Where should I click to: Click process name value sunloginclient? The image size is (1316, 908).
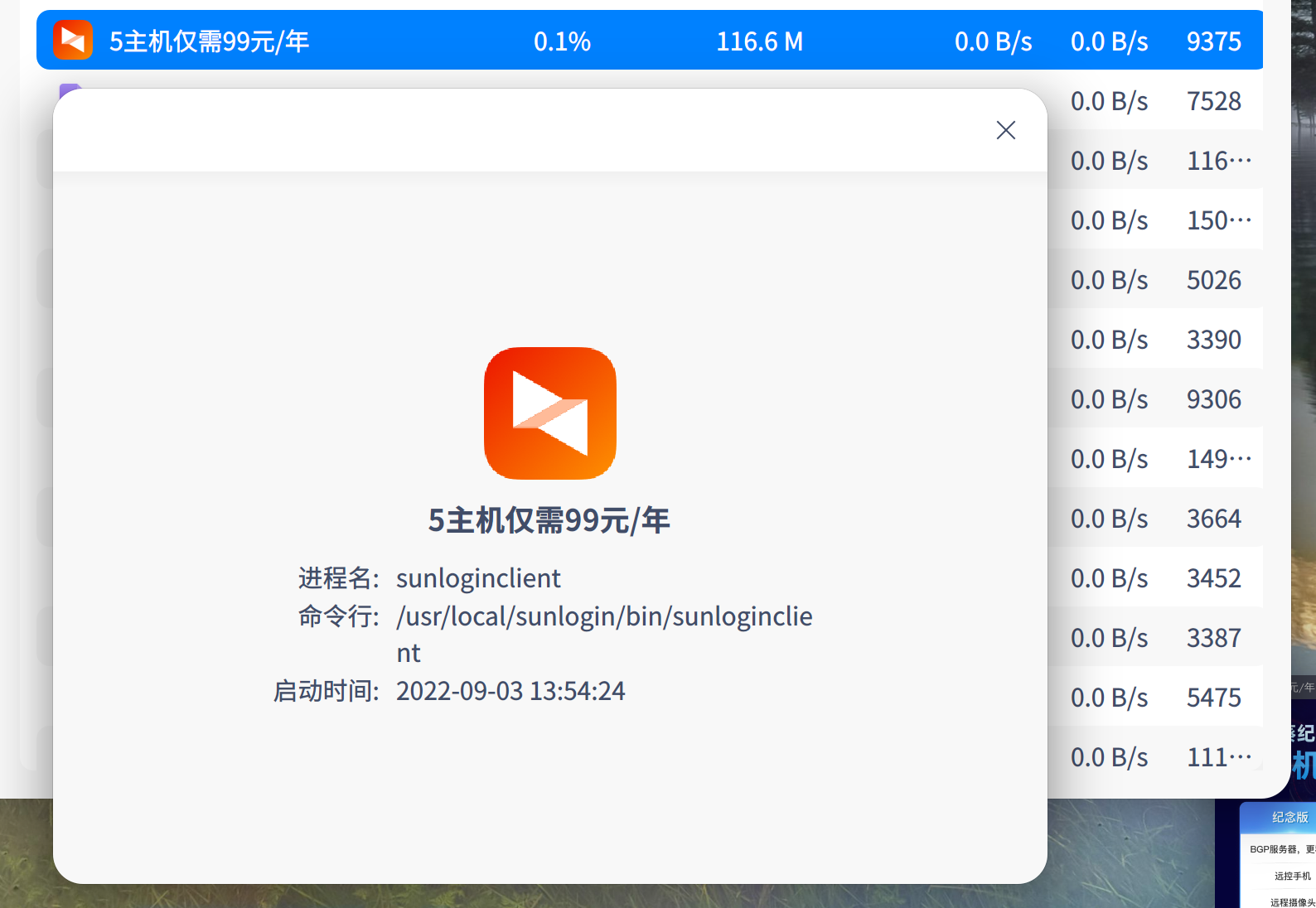click(478, 577)
